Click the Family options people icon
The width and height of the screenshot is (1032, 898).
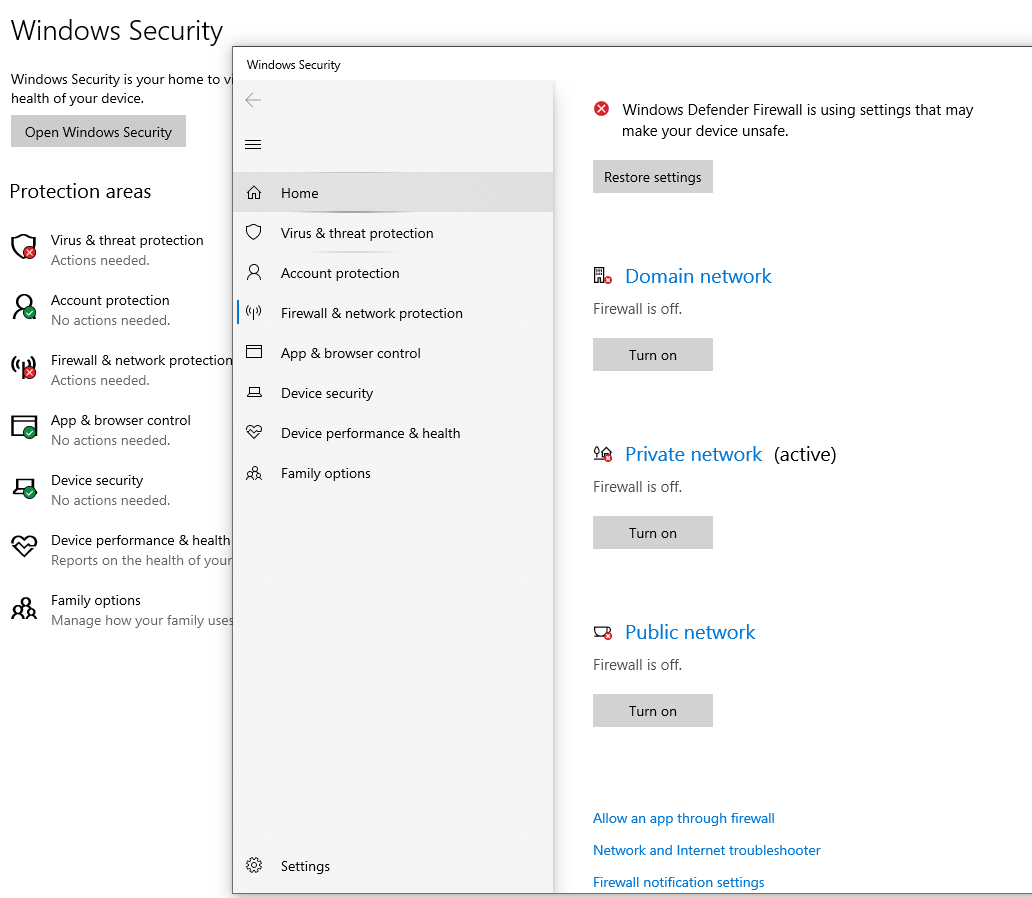[254, 473]
